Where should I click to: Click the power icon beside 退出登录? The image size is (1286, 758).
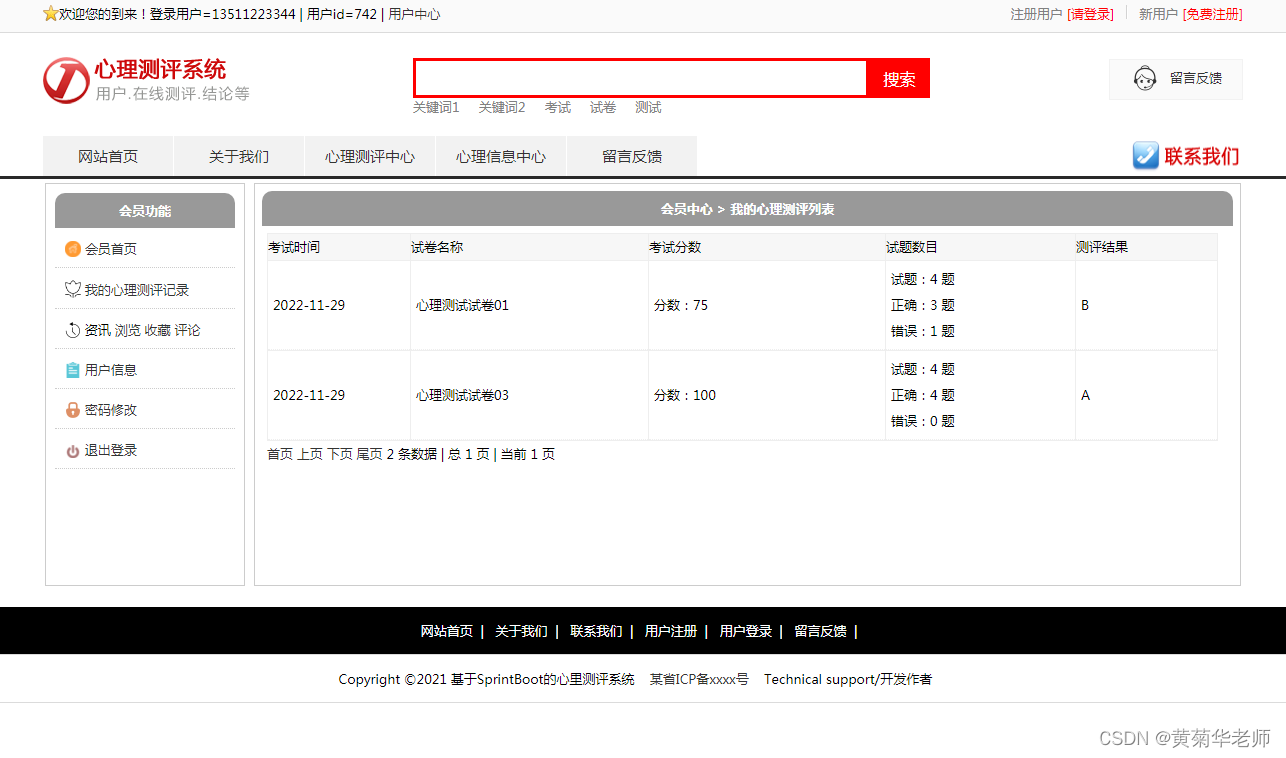(x=71, y=449)
